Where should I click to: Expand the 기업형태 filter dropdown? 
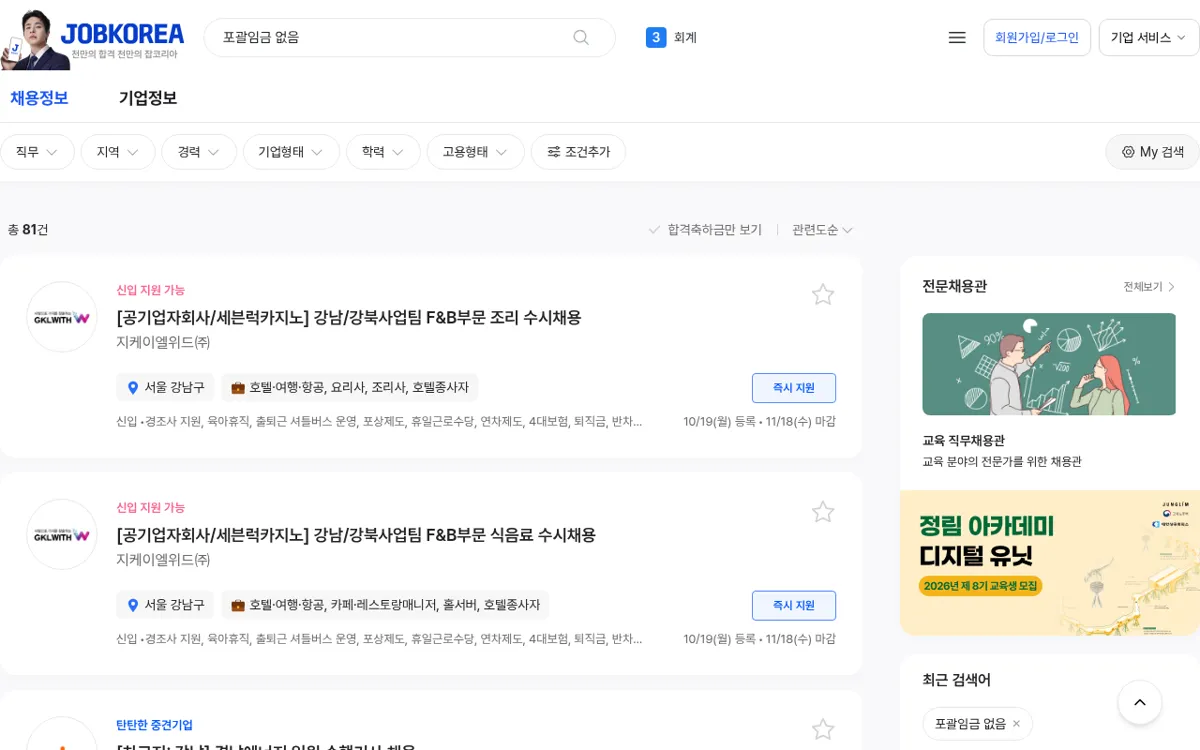(291, 152)
